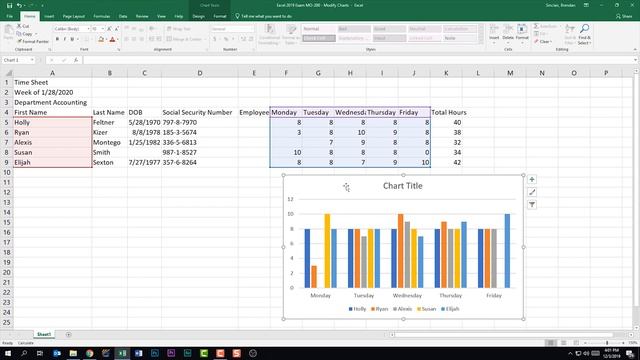640x360 pixels.
Task: Select cell with 'Montego' last name
Action: pyautogui.click(x=109, y=142)
